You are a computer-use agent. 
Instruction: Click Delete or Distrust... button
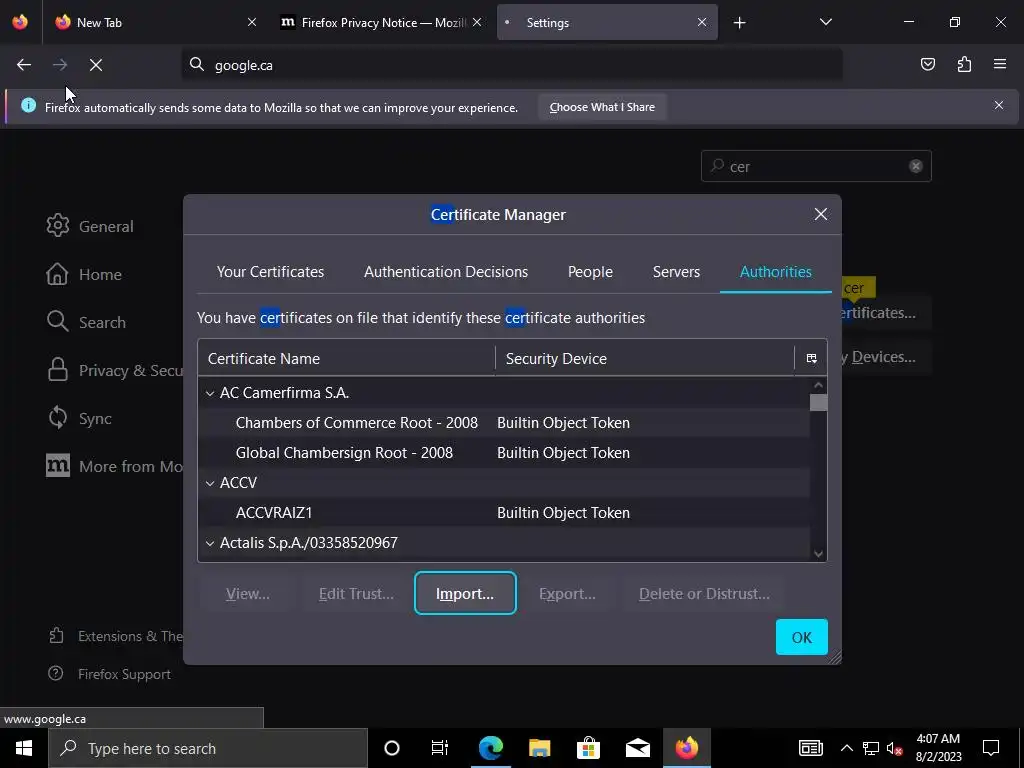point(704,594)
